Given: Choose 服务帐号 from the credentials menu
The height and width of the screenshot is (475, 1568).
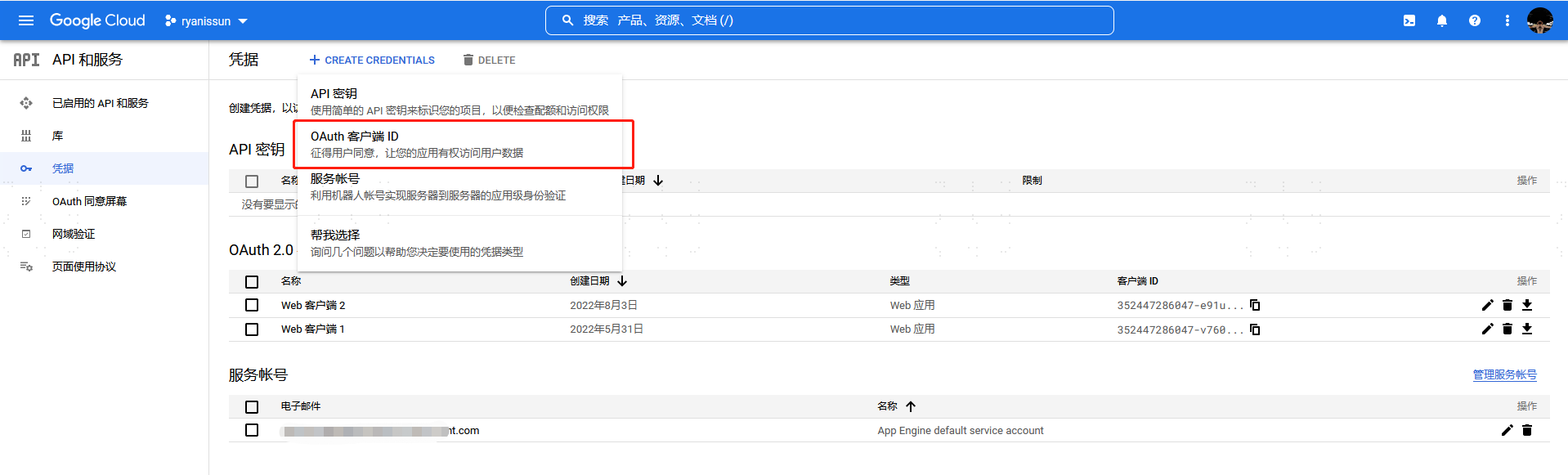Looking at the screenshot, I should (x=459, y=186).
